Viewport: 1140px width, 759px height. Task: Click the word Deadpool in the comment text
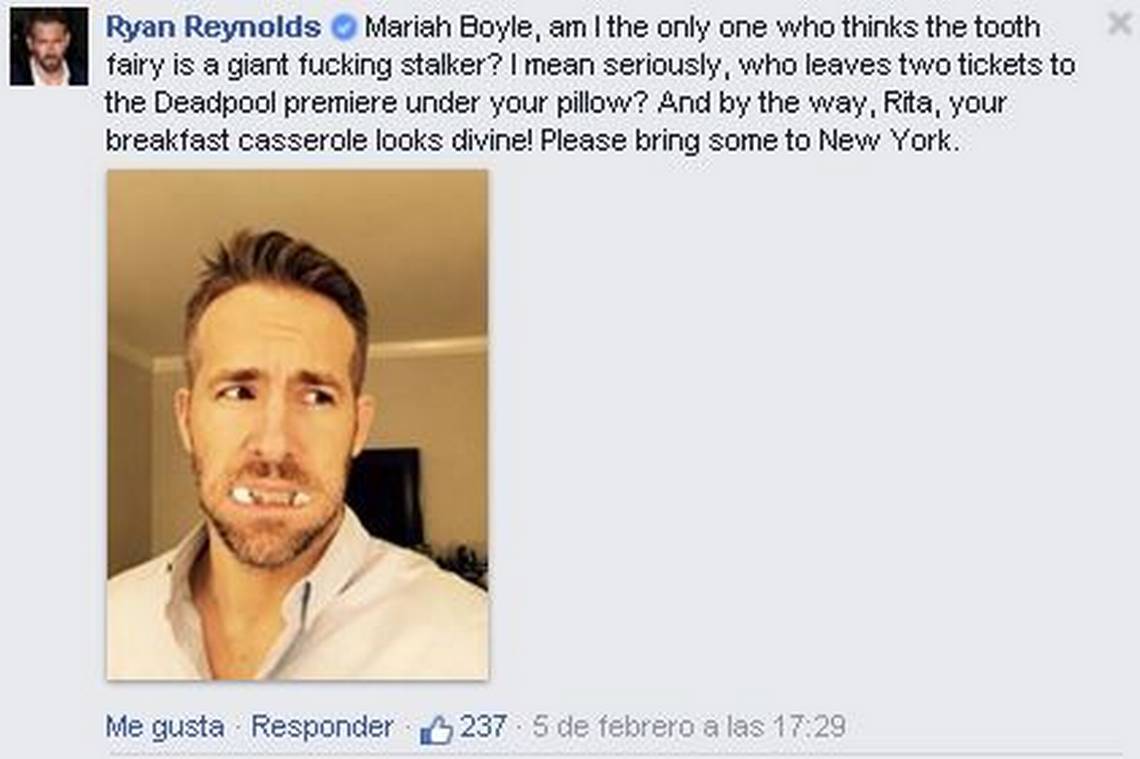coord(215,103)
